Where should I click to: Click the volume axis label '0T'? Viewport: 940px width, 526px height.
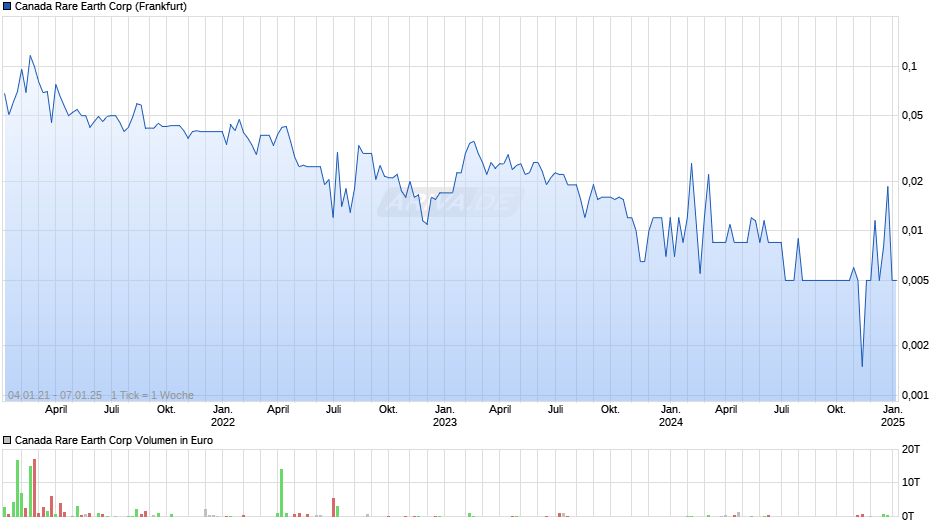[908, 516]
